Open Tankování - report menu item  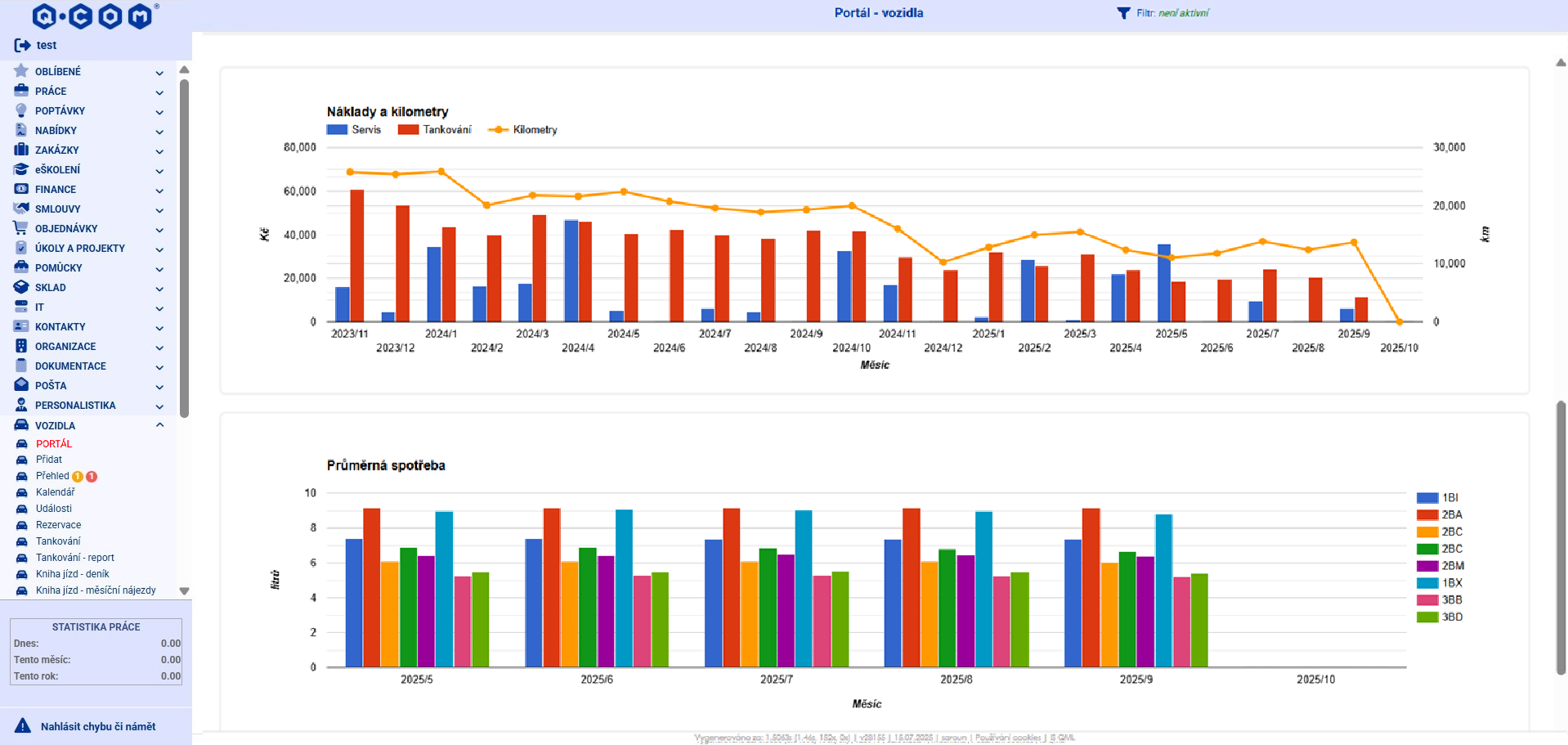pyautogui.click(x=74, y=558)
